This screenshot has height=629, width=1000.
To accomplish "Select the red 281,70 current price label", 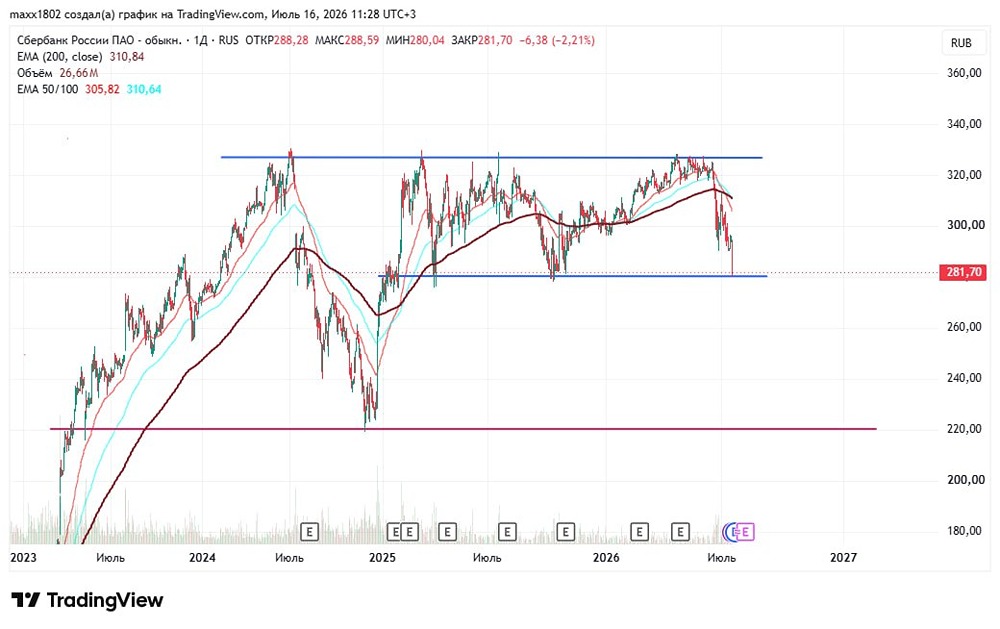I will pyautogui.click(x=963, y=272).
